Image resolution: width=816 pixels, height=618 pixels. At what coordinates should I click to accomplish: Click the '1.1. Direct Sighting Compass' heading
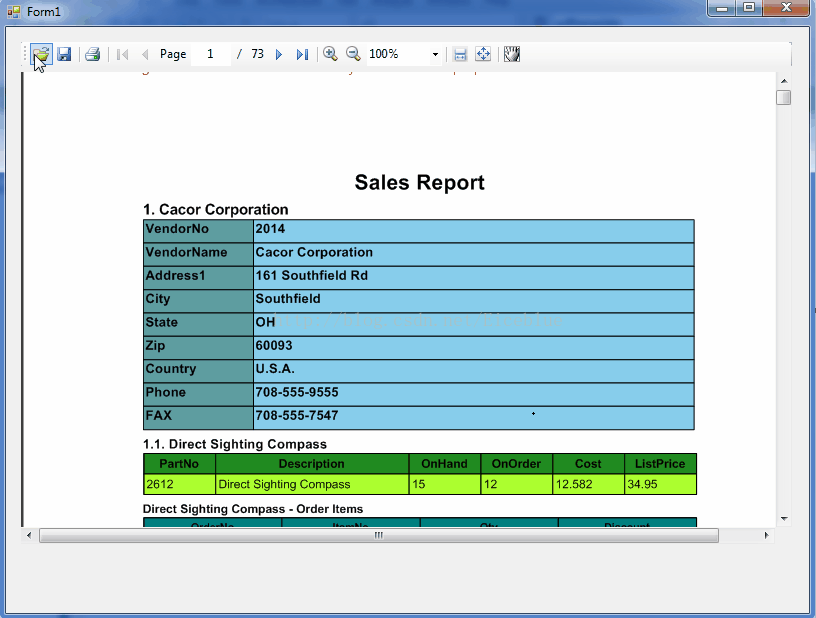click(x=235, y=444)
